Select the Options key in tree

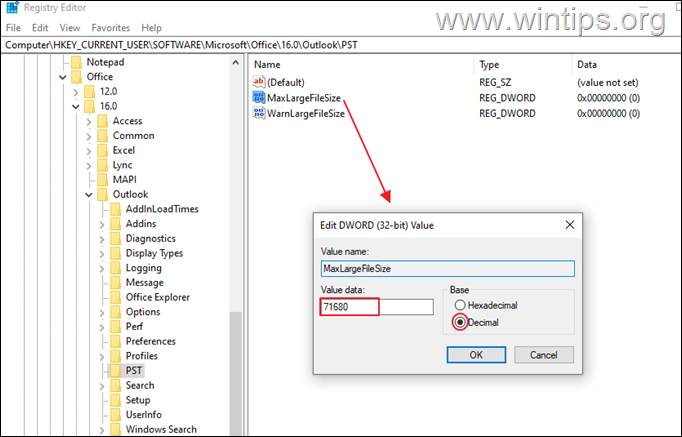click(143, 312)
